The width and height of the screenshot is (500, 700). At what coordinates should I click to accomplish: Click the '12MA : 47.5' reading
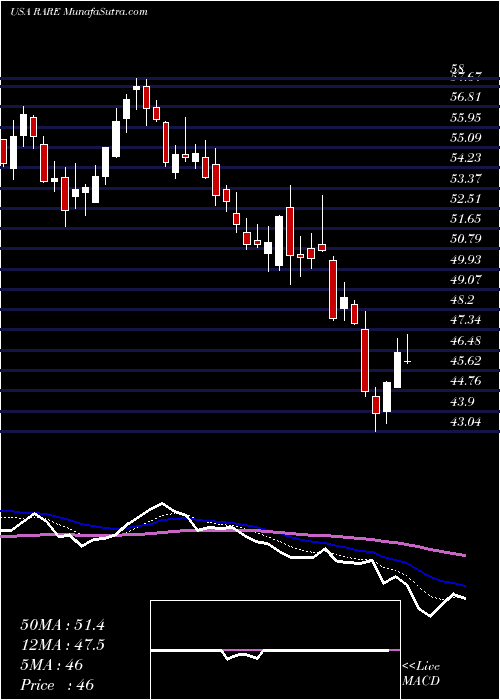(62, 645)
